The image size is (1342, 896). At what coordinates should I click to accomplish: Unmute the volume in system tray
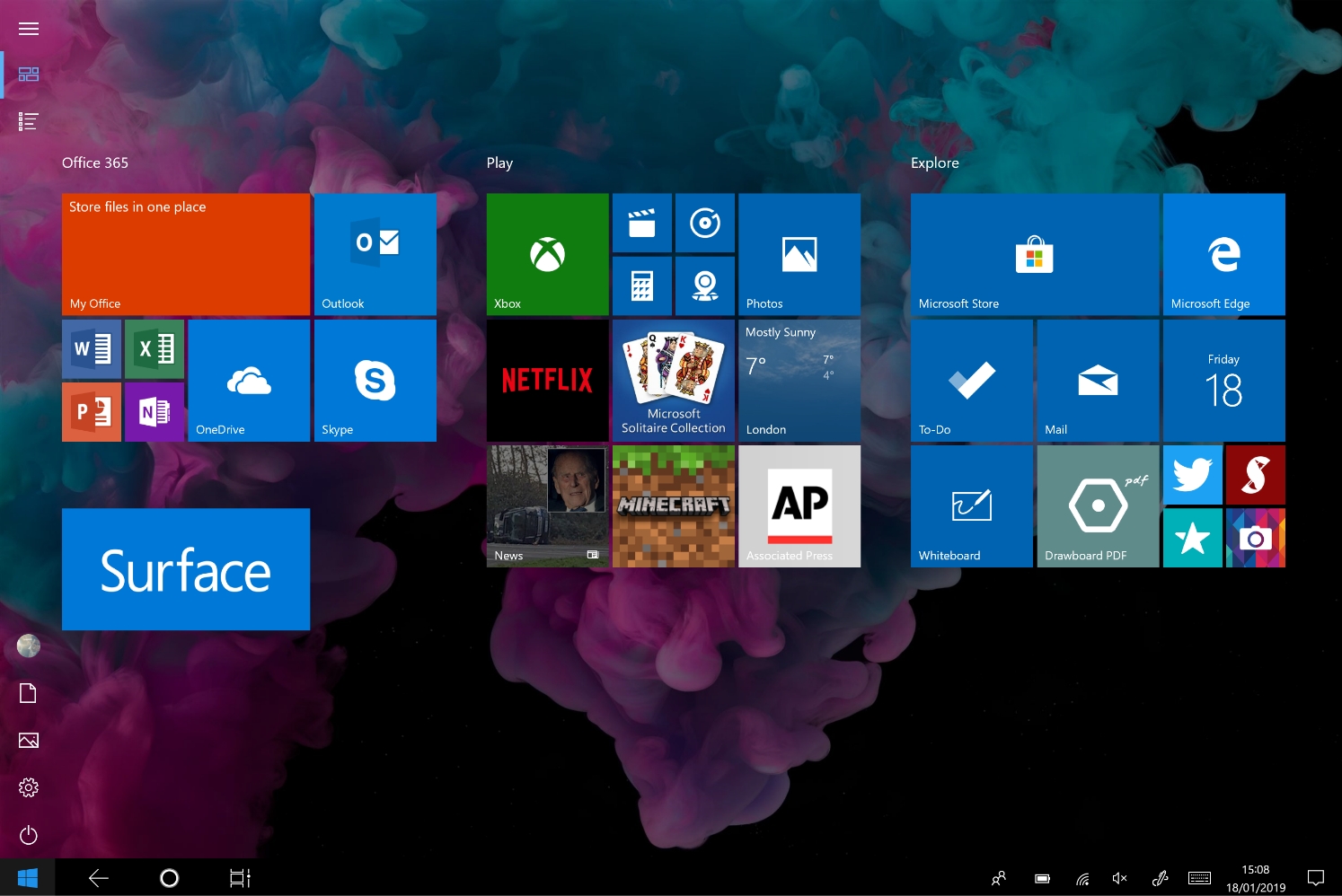coord(1119,878)
